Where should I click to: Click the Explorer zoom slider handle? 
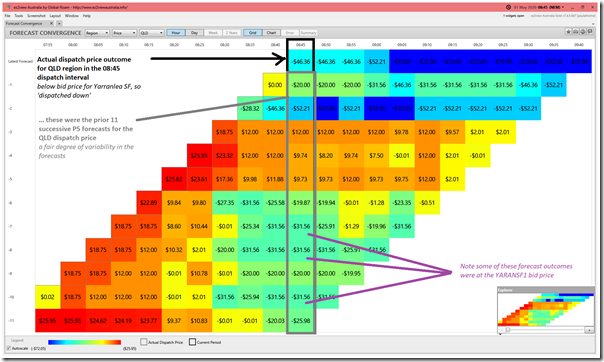tap(508, 330)
